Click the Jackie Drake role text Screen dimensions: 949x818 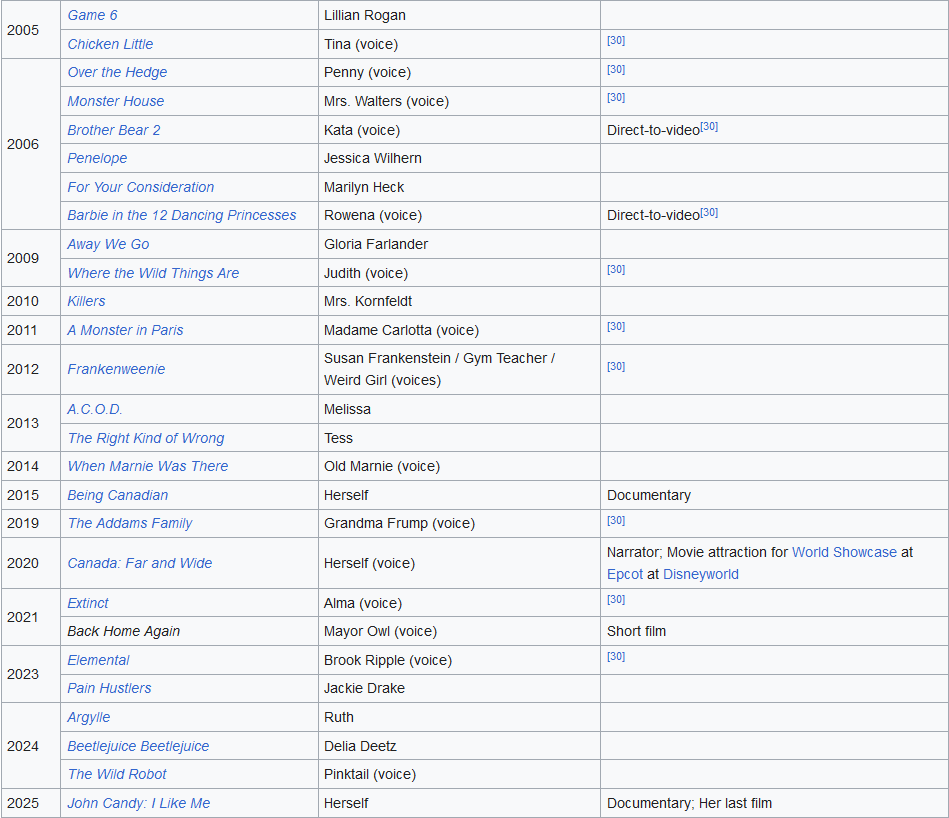pos(364,688)
